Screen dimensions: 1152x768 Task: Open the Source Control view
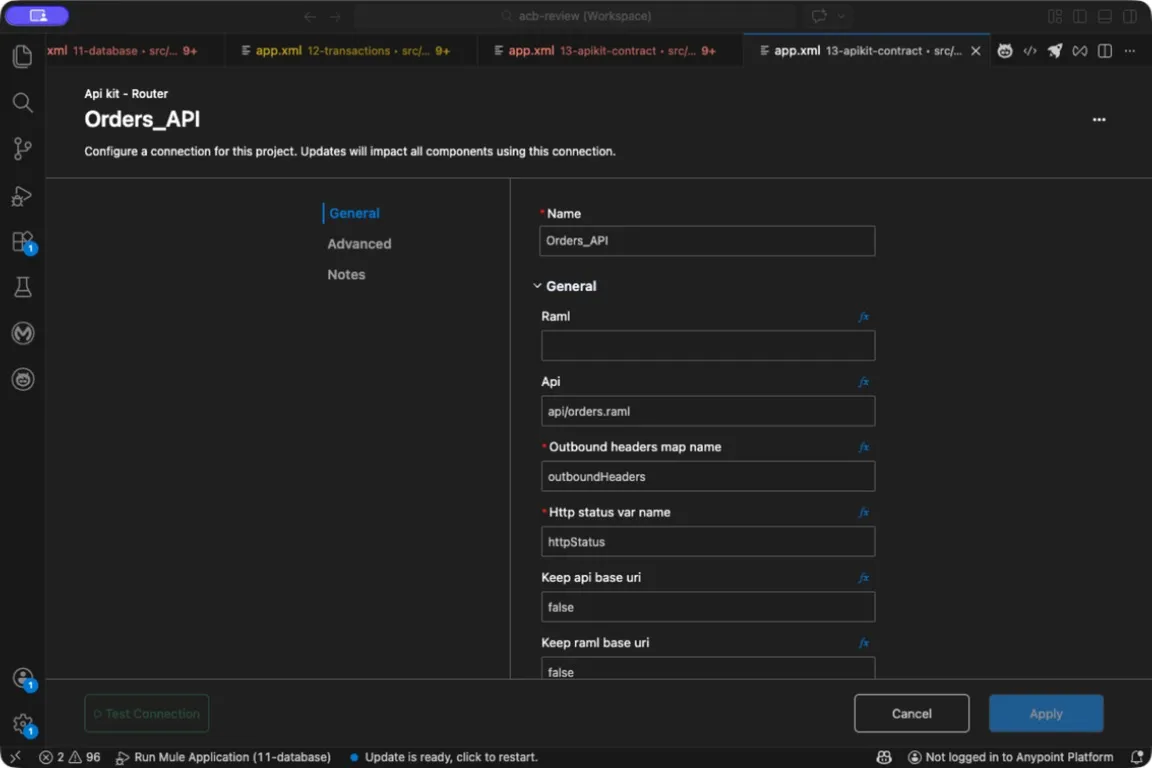pos(22,149)
